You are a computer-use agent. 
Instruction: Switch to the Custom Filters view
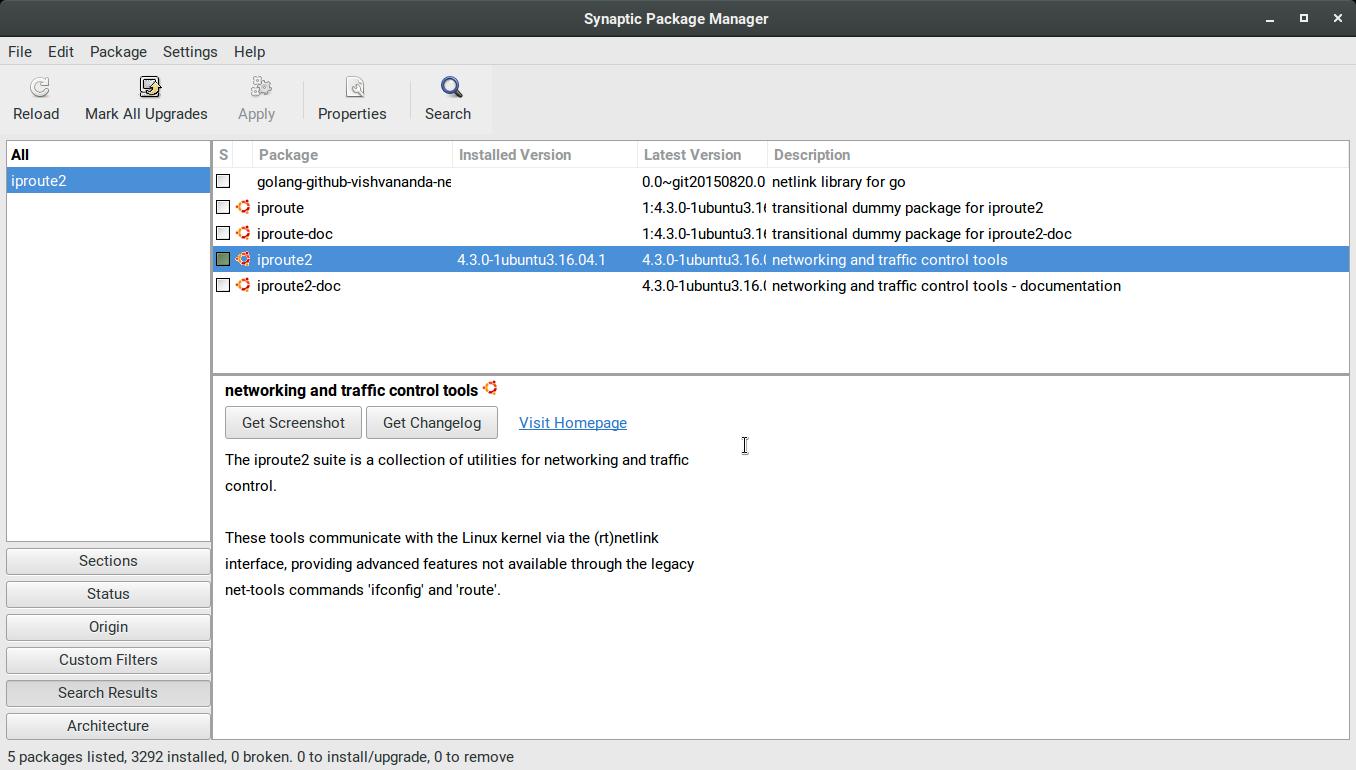[108, 660]
